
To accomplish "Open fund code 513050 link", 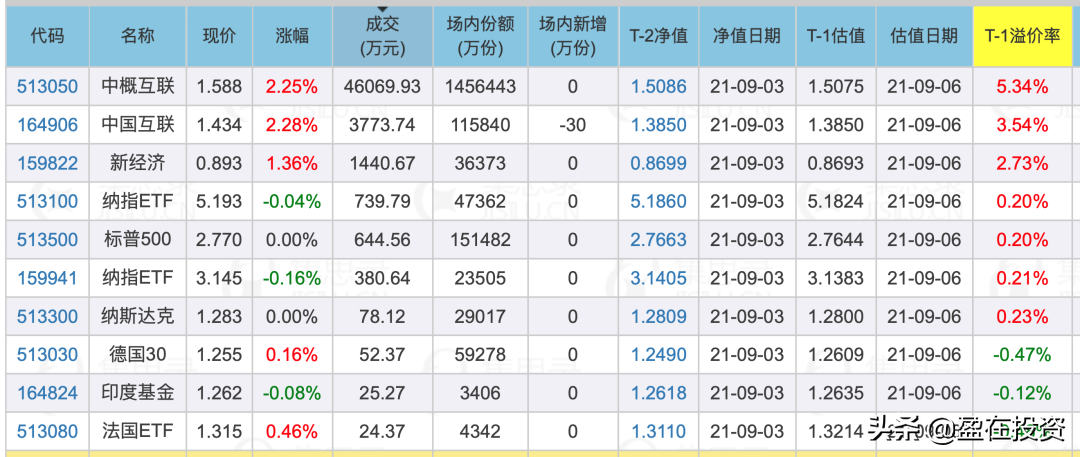I will point(47,87).
